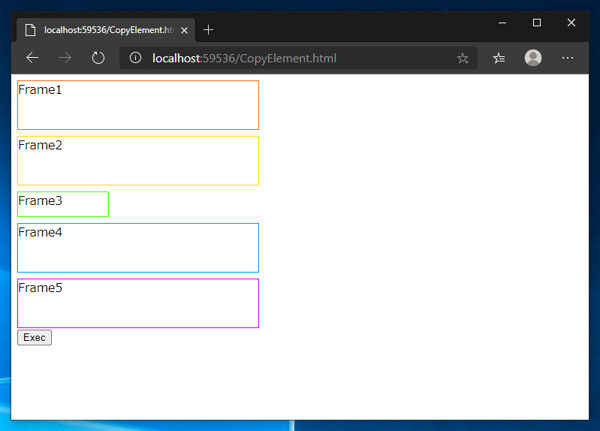This screenshot has height=431, width=600.
Task: Click the address bar URL
Action: (245, 58)
